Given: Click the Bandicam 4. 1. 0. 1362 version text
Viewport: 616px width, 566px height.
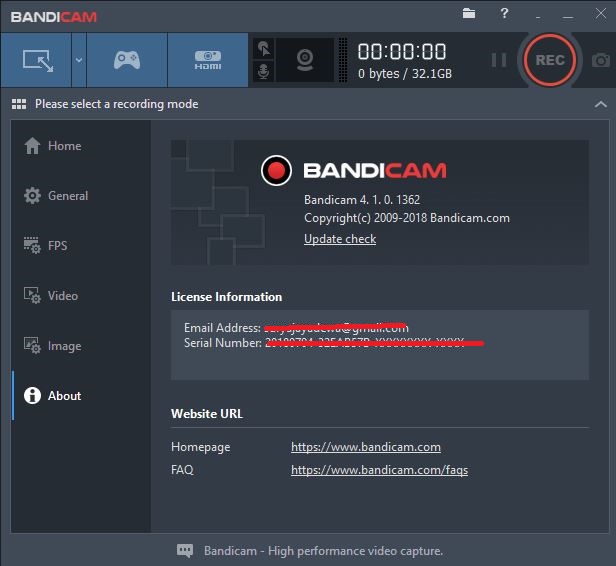Looking at the screenshot, I should pos(362,200).
